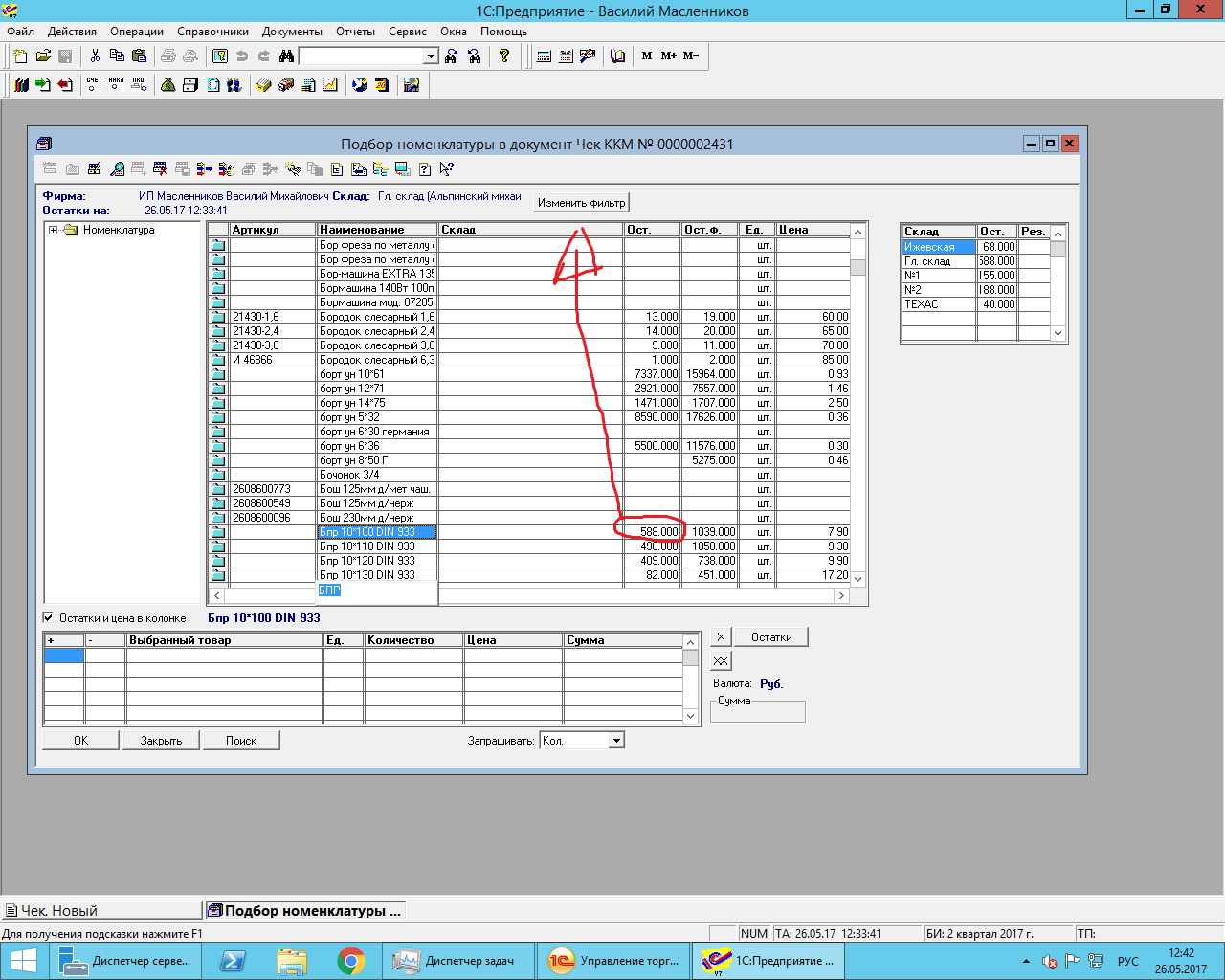This screenshot has height=980, width=1225.
Task: Open the main toolbar search combo box
Action: click(430, 56)
